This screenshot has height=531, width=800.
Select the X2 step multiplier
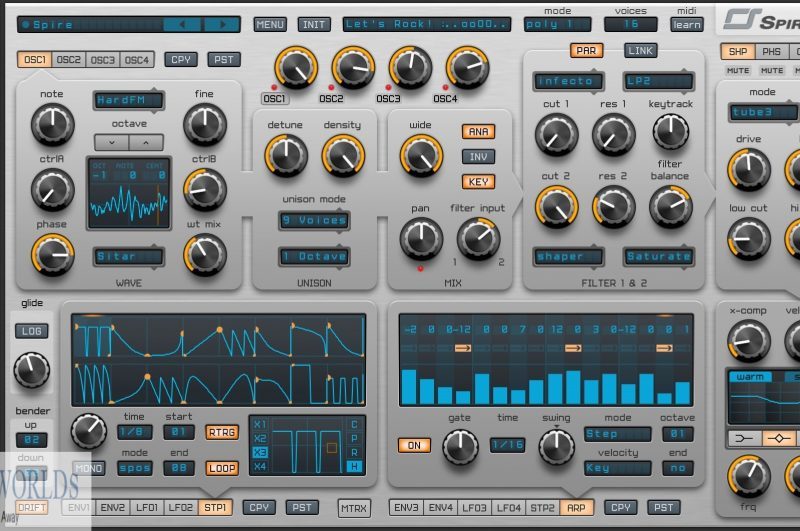pos(260,438)
